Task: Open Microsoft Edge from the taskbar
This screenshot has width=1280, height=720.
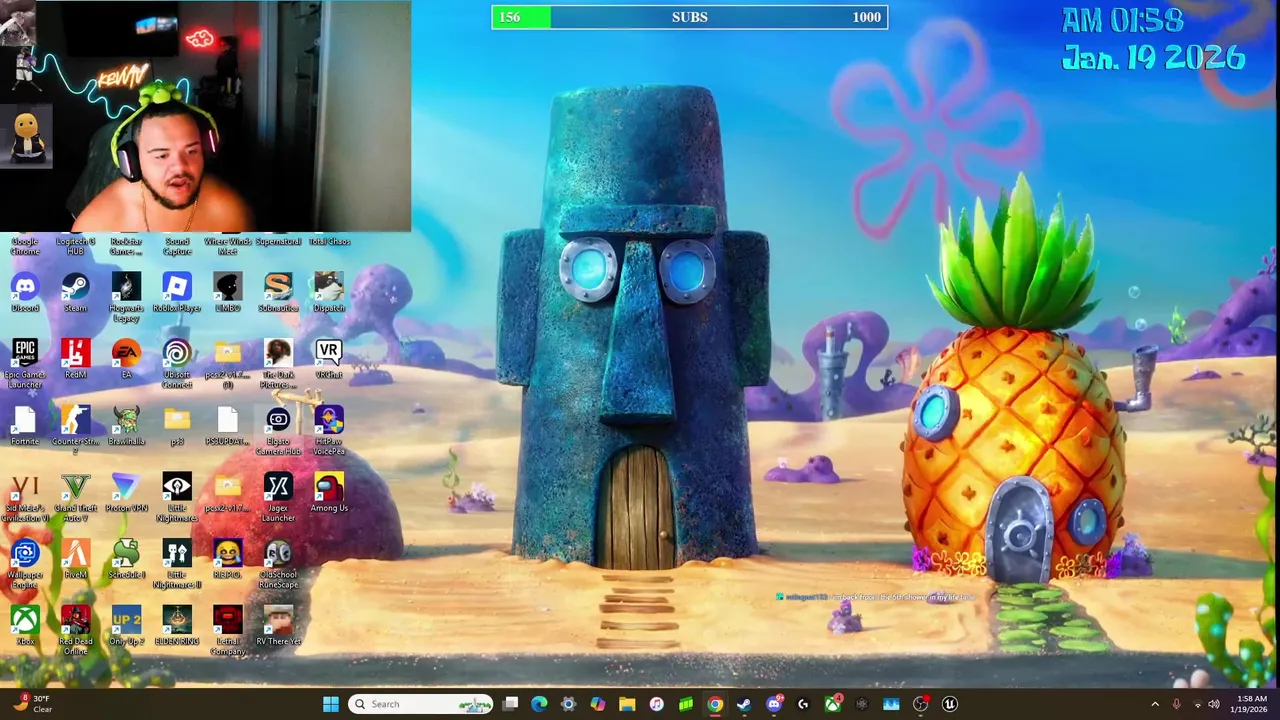Action: [539, 704]
